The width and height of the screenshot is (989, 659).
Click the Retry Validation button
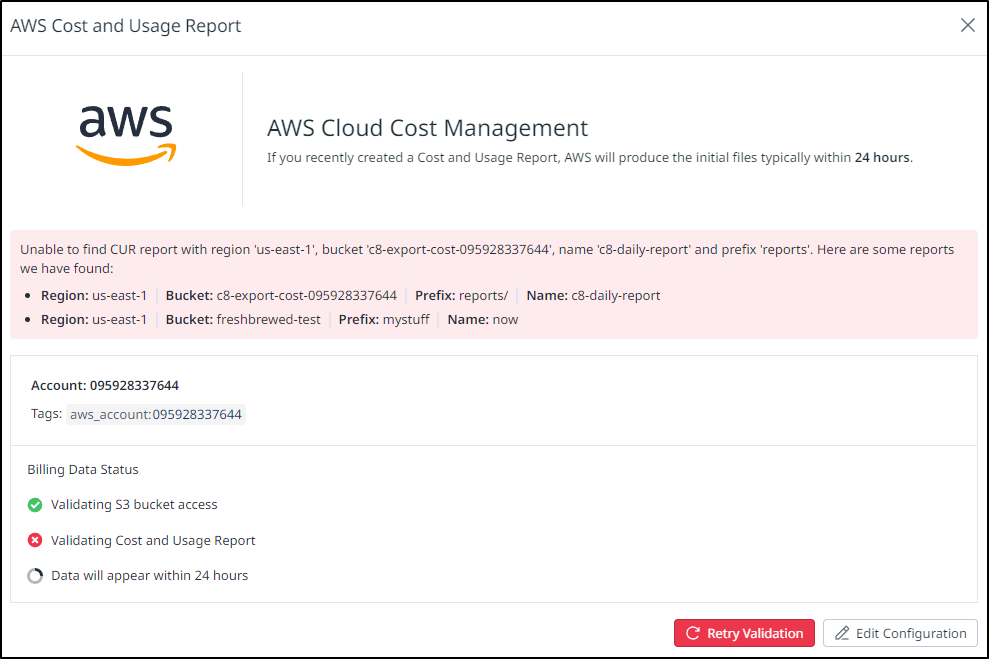click(744, 633)
